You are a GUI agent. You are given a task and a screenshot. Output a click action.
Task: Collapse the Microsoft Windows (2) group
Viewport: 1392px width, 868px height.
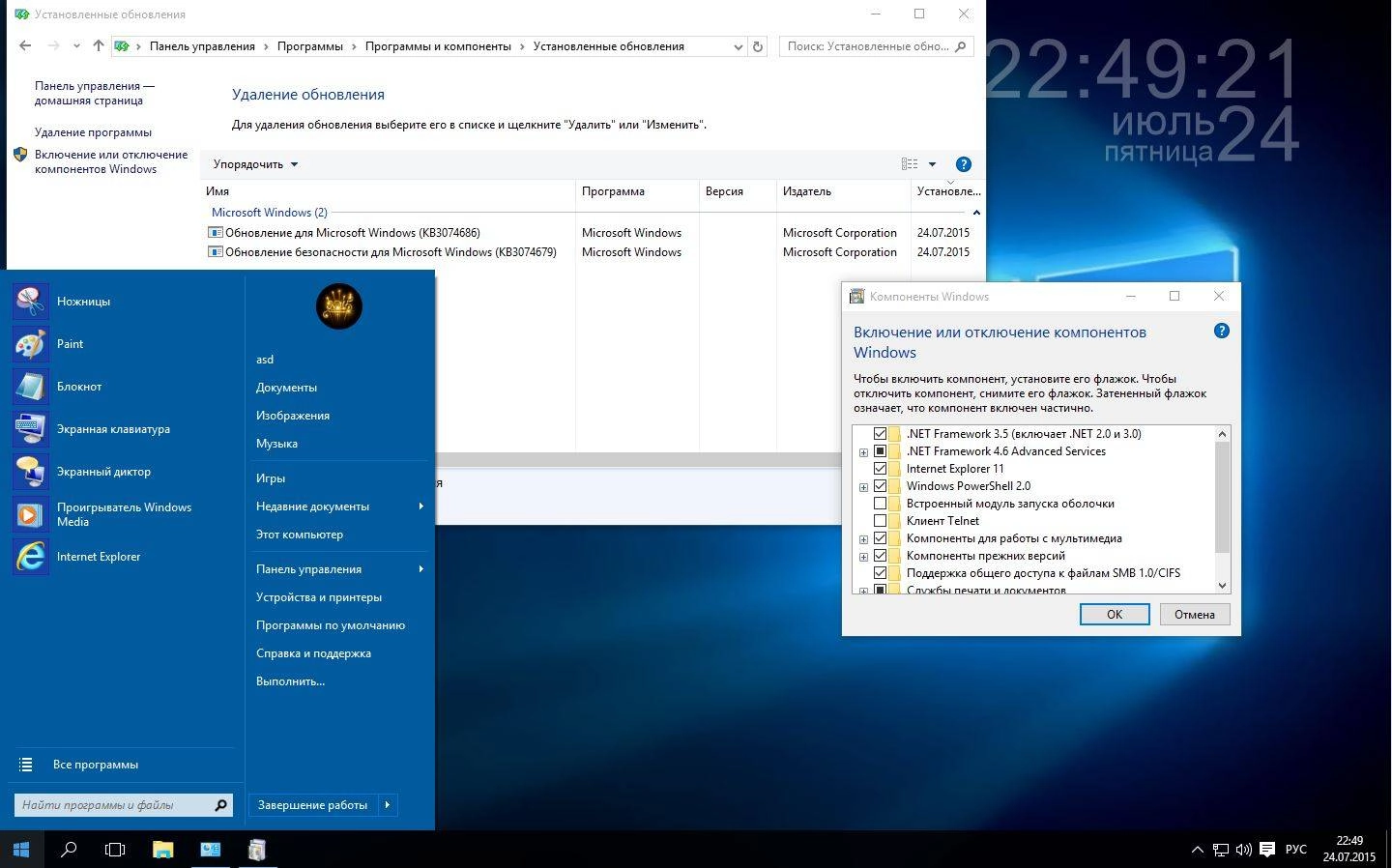point(976,213)
